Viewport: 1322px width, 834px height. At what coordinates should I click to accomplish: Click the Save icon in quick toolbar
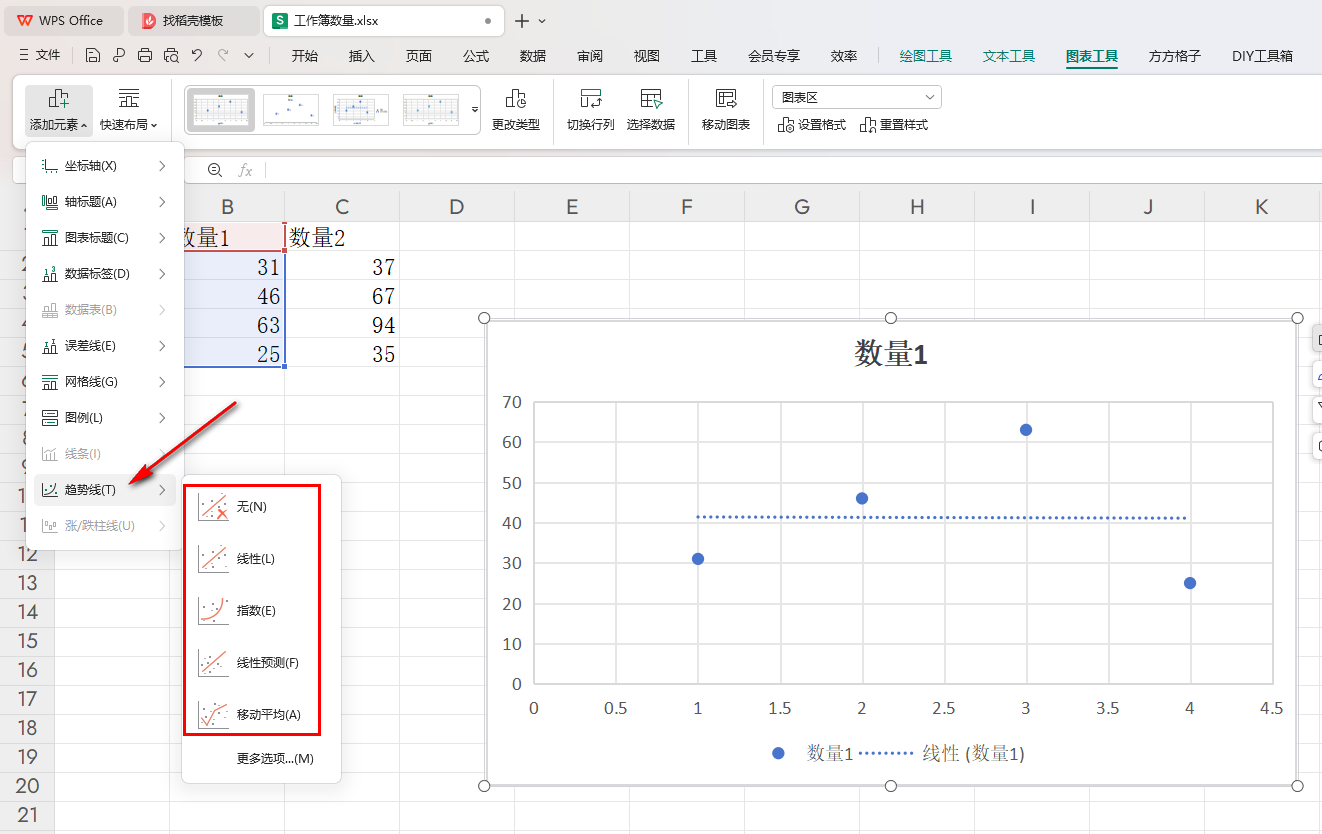coord(93,55)
